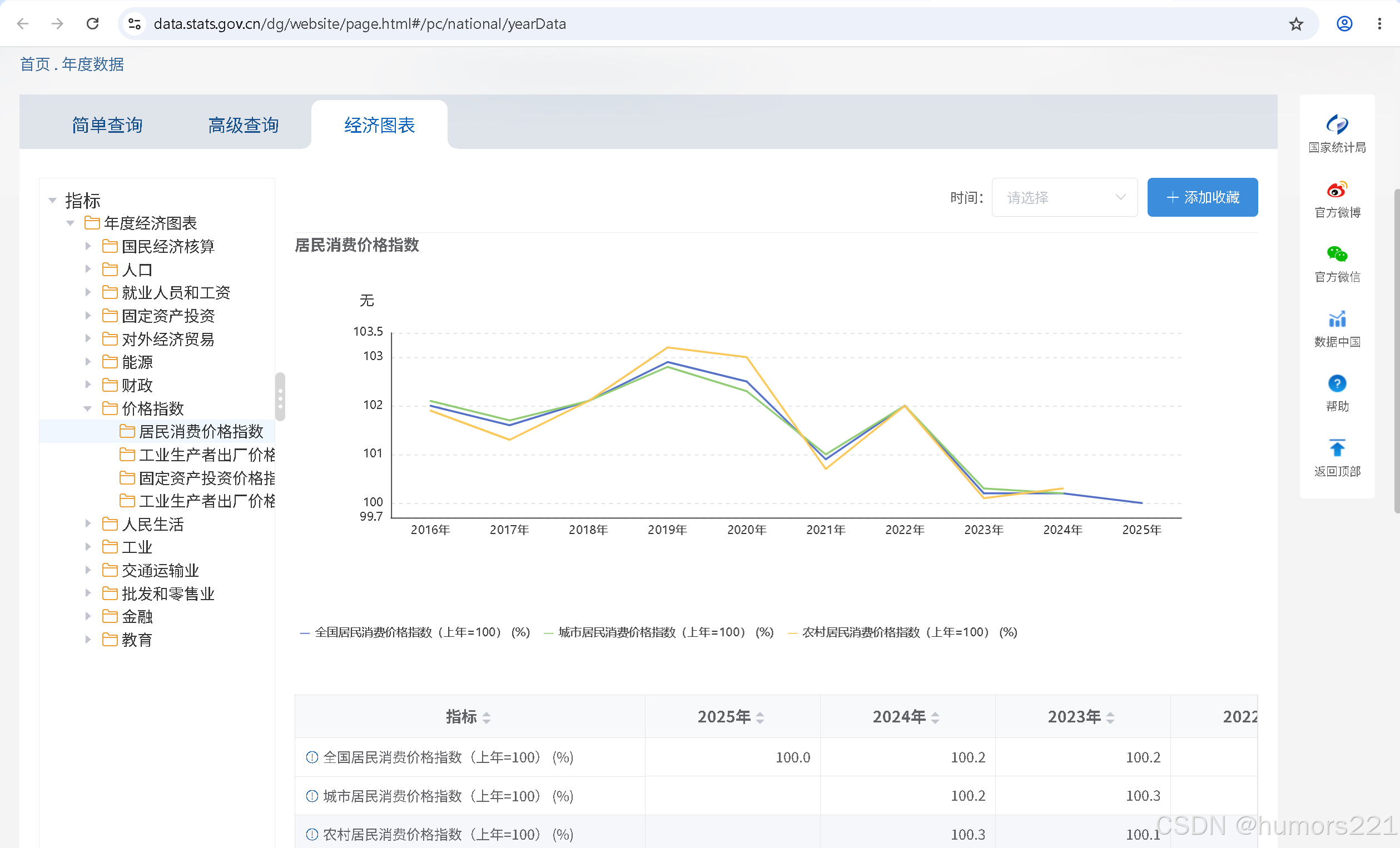
Task: Open the 国家统计局 logo icon
Action: click(x=1337, y=124)
